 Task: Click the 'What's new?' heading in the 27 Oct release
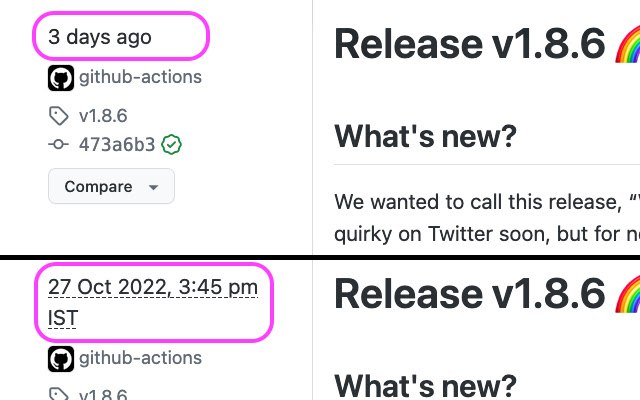click(425, 385)
